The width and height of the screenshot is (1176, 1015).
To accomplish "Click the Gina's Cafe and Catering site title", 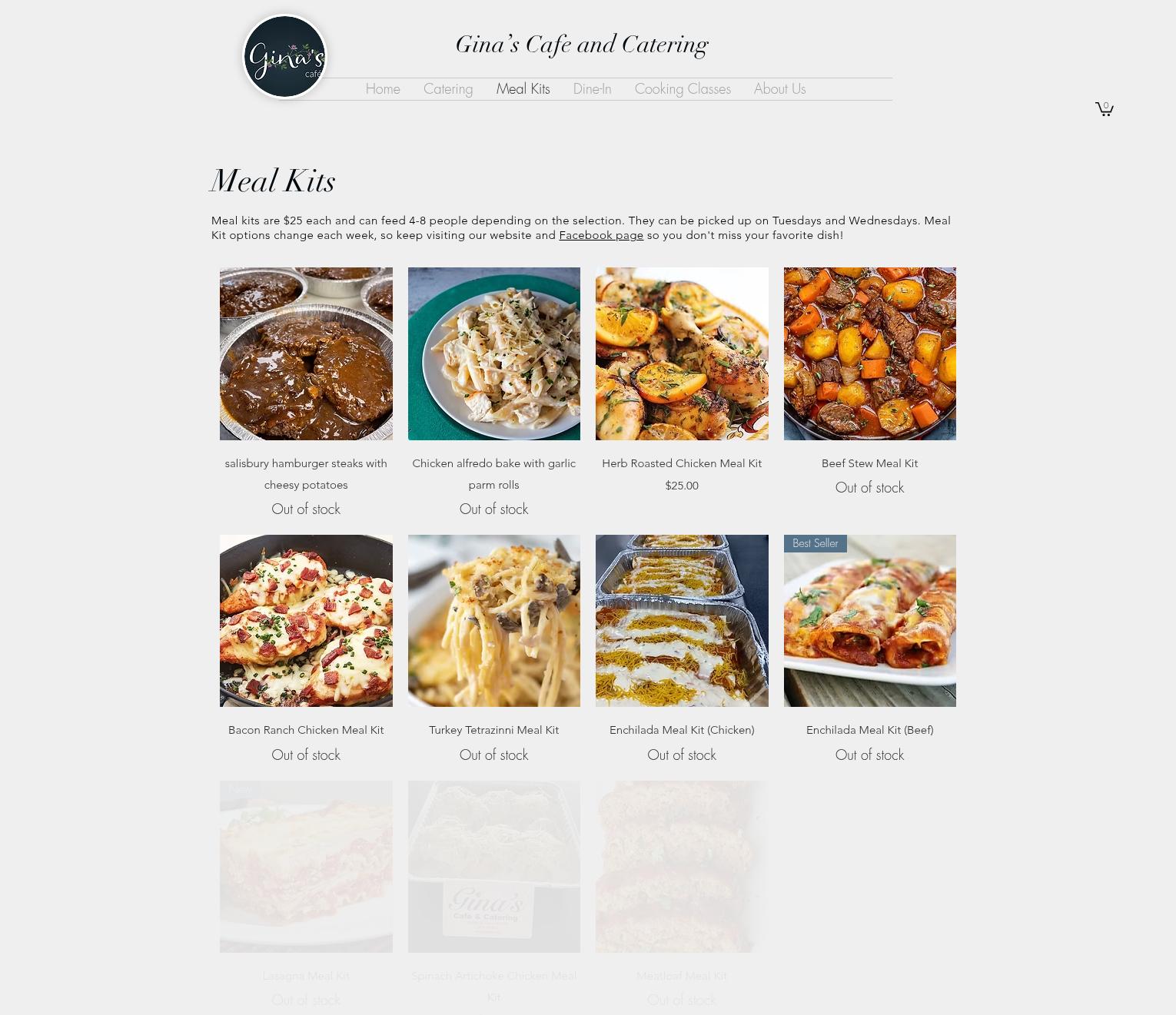I will [x=582, y=45].
